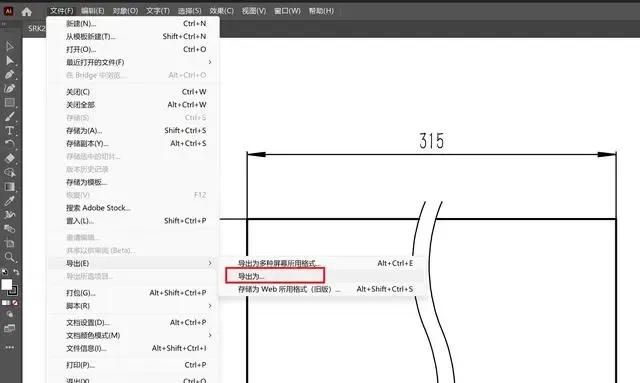Choose 存储为(A)... menu entry
640x383 pixels.
pos(134,131)
